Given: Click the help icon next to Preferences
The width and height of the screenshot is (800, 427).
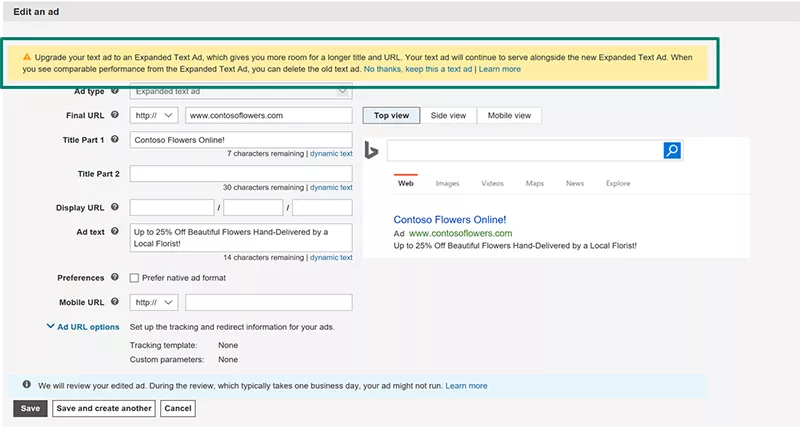Looking at the screenshot, I should click(x=115, y=277).
